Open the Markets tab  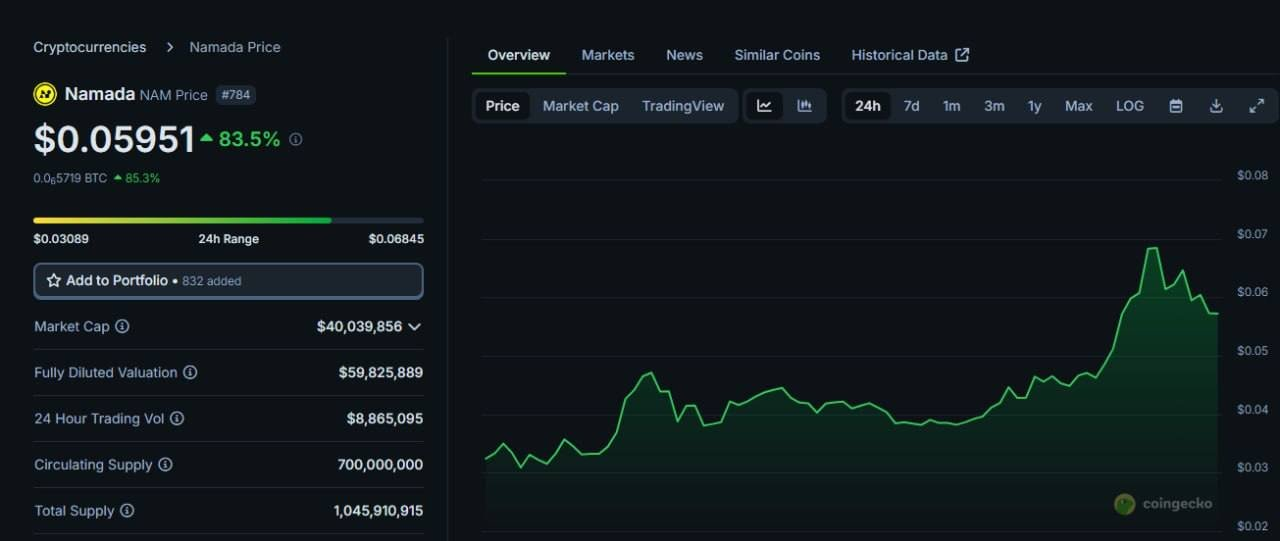tap(608, 55)
